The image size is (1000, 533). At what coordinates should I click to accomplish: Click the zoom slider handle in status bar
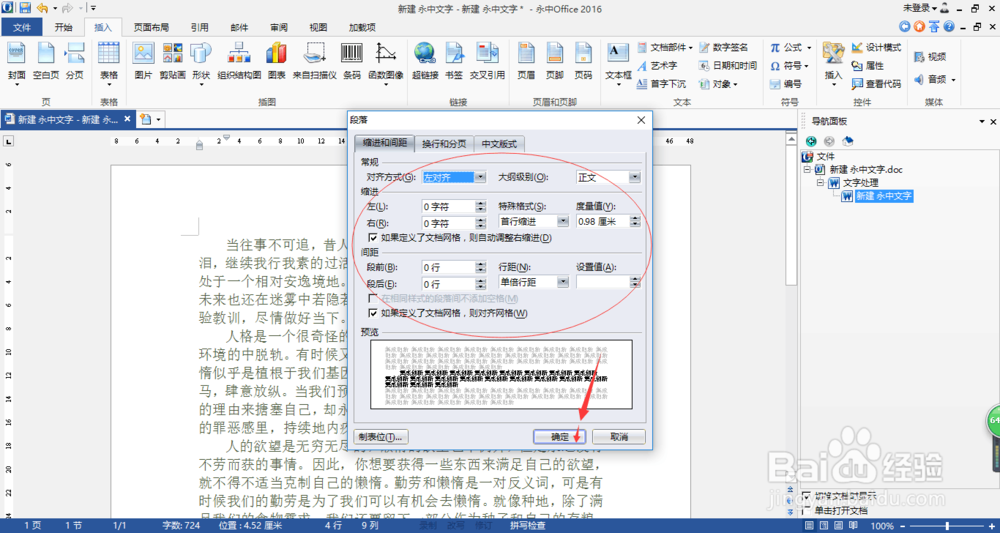point(947,525)
